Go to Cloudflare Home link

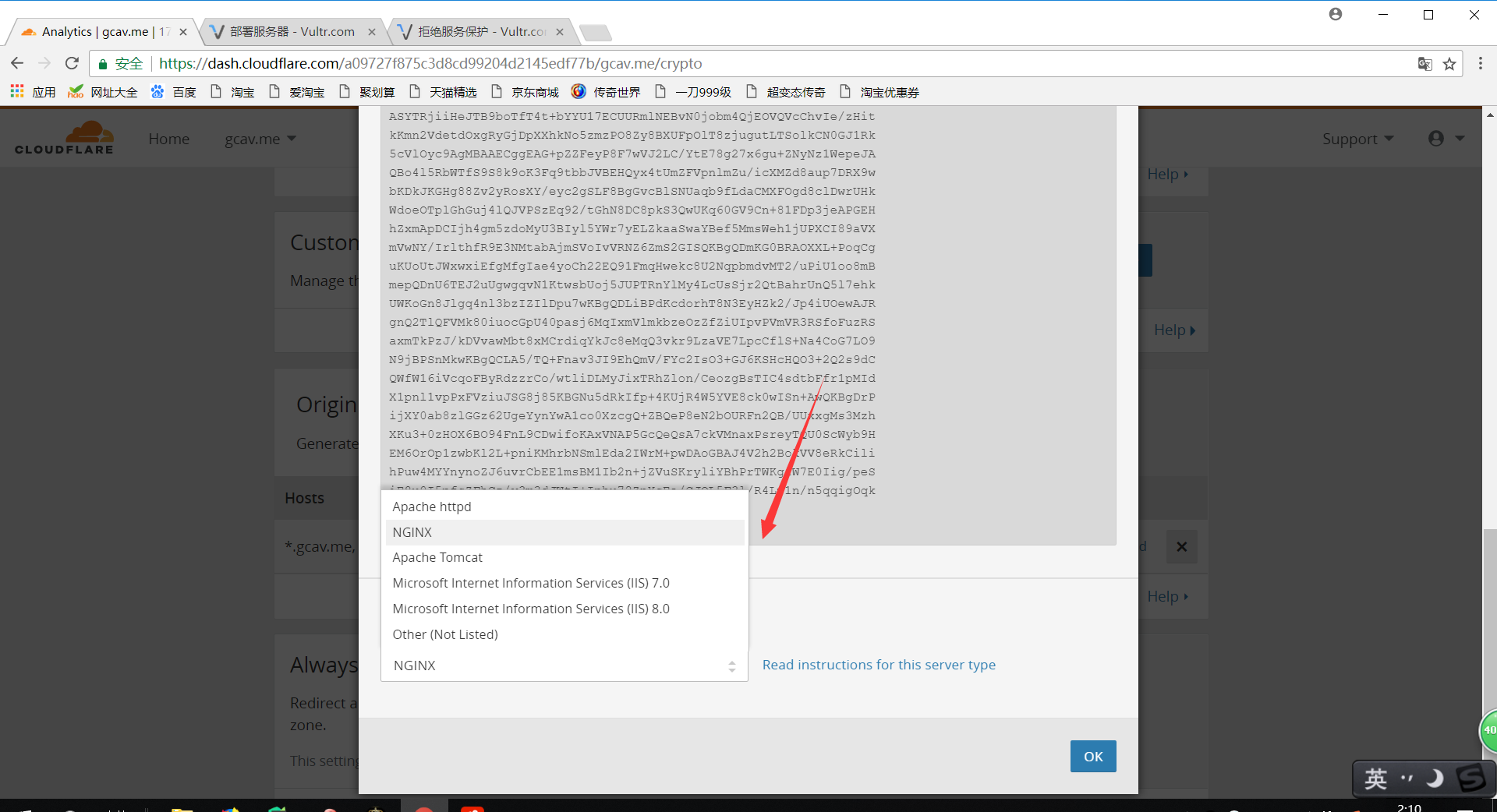pyautogui.click(x=169, y=139)
